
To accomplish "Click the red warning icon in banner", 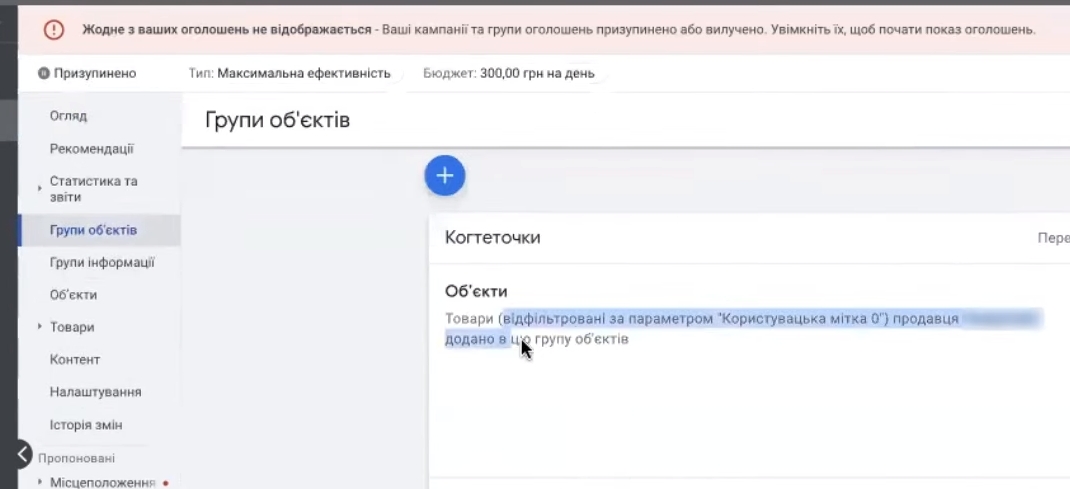I will pyautogui.click(x=54, y=30).
